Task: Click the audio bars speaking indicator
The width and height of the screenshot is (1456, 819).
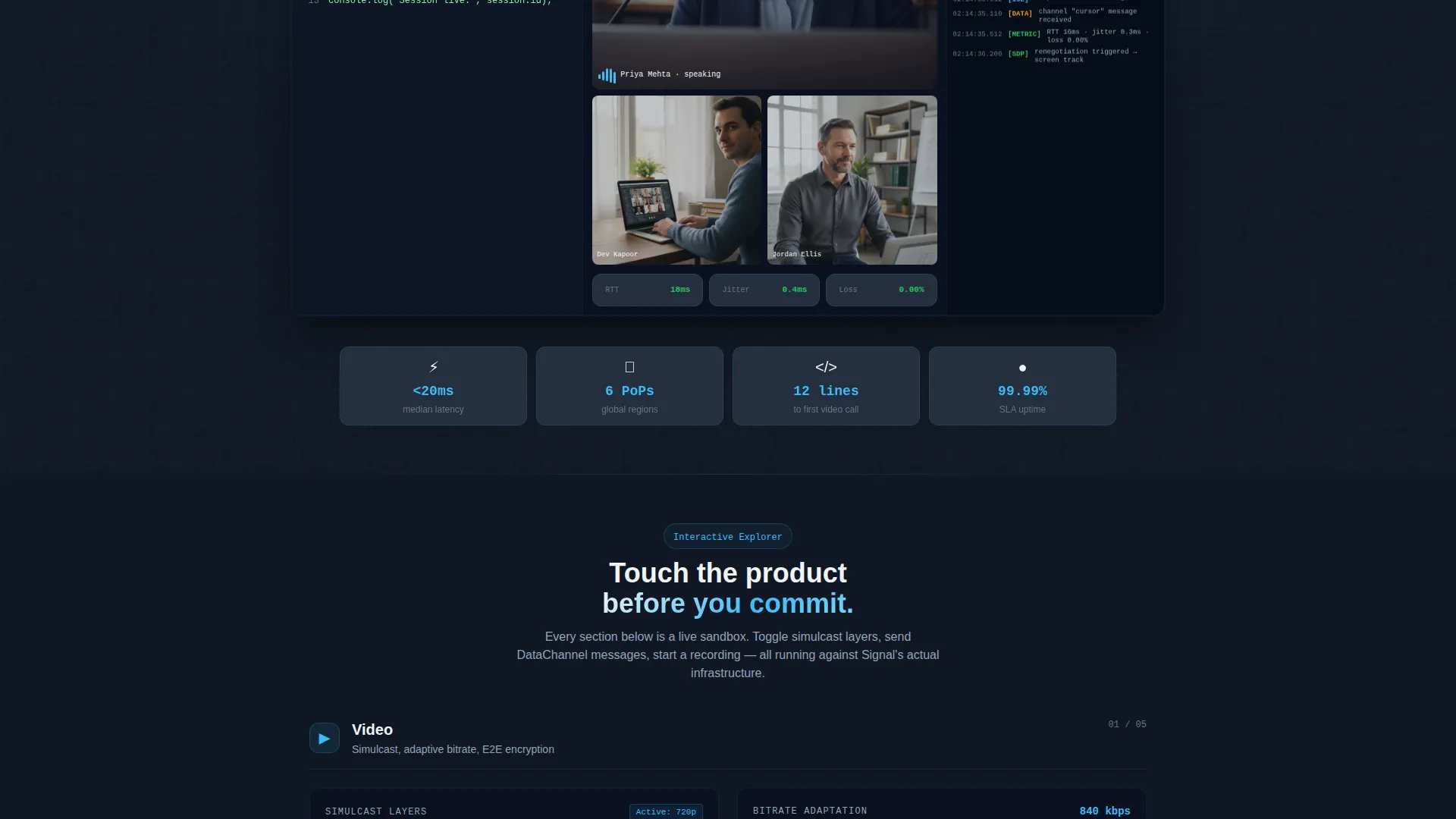Action: 607,75
